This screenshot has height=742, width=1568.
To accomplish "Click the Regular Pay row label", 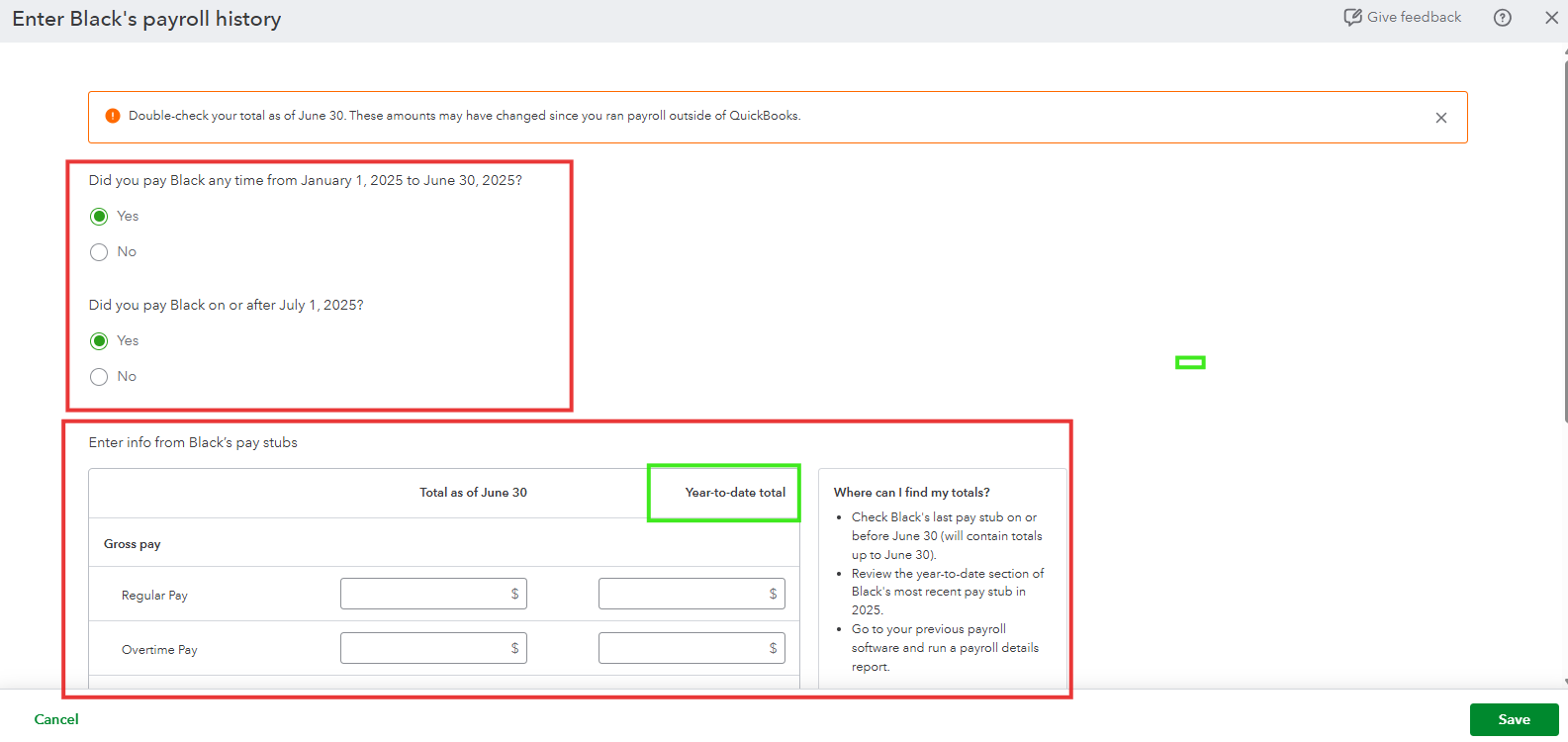I will 154,596.
